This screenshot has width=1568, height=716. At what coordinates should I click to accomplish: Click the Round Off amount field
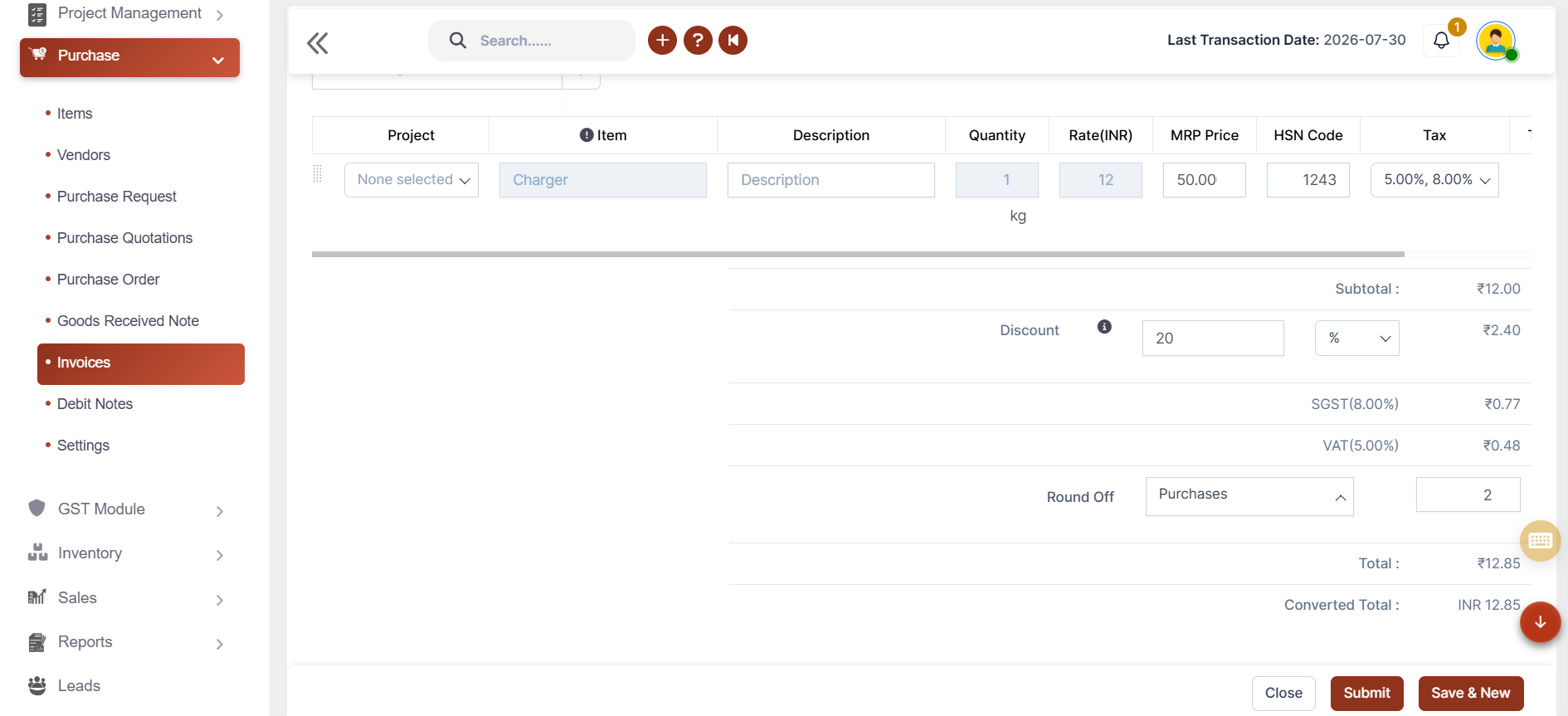[1468, 494]
